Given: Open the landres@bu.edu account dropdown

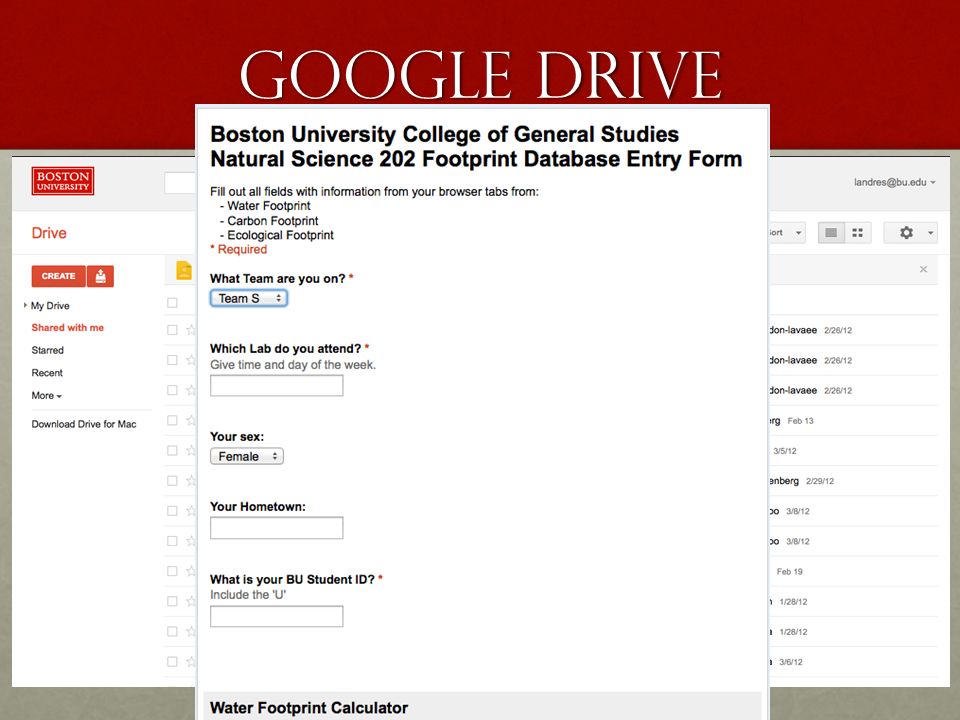Looking at the screenshot, I should [894, 182].
